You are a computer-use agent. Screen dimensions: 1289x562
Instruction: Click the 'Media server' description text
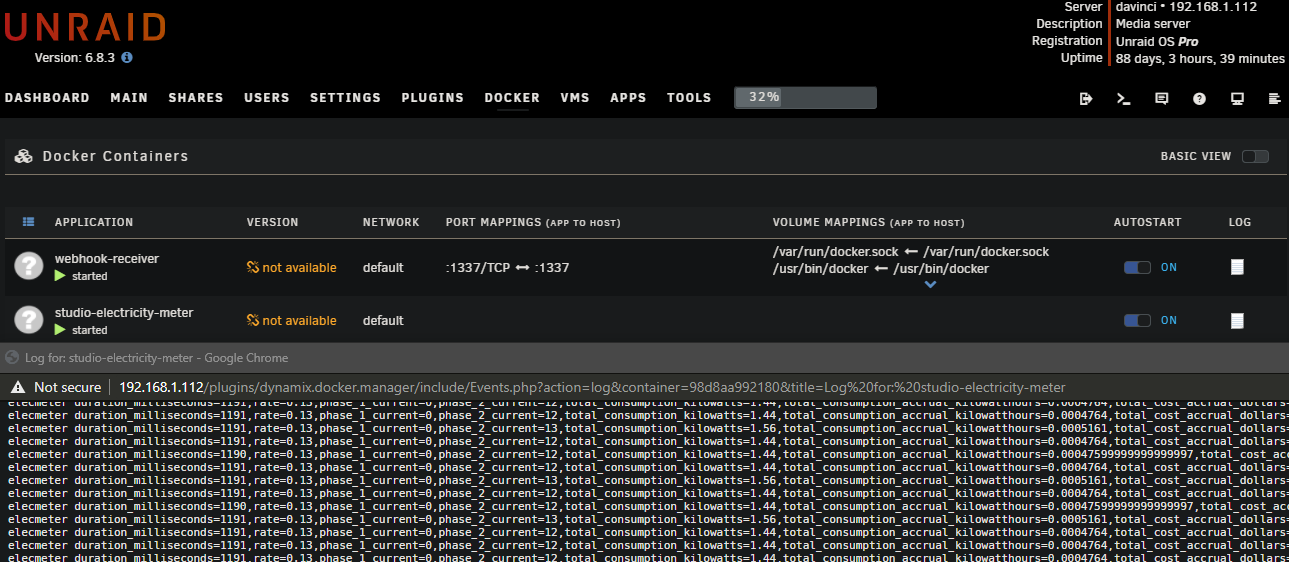[x=1153, y=24]
